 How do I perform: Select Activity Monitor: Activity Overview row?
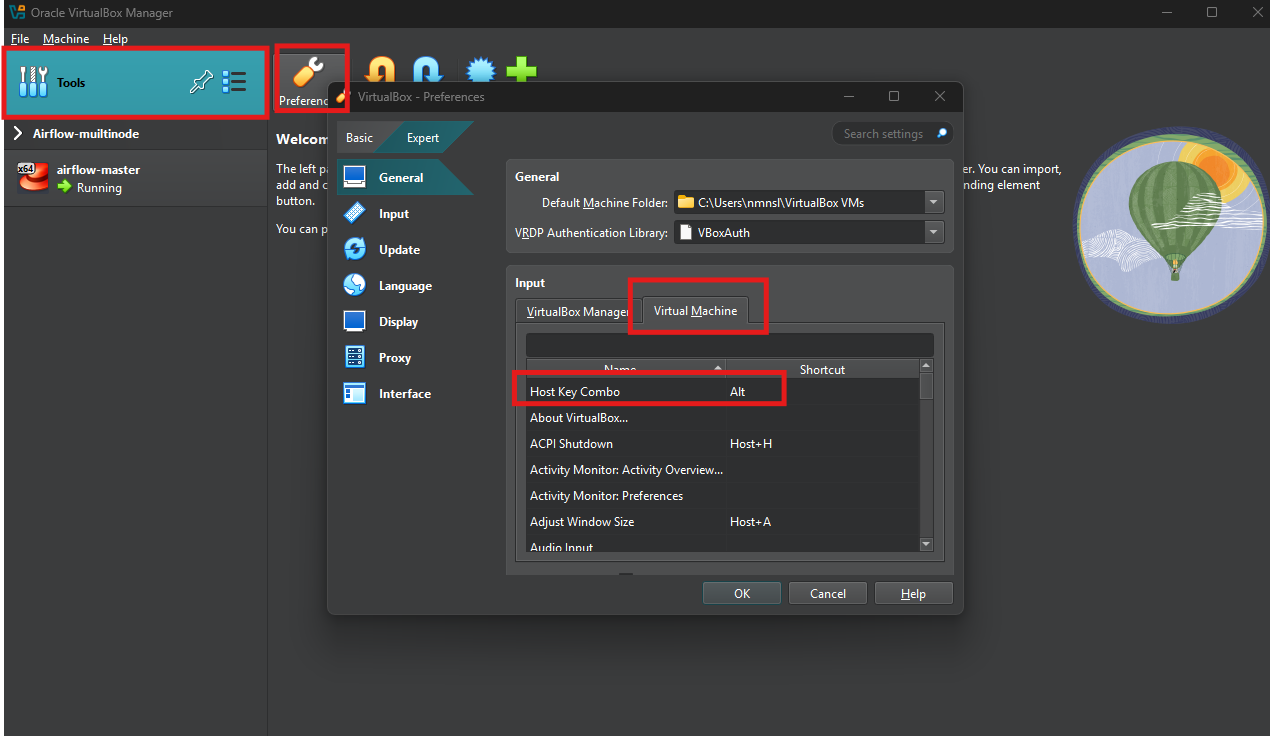[722, 469]
